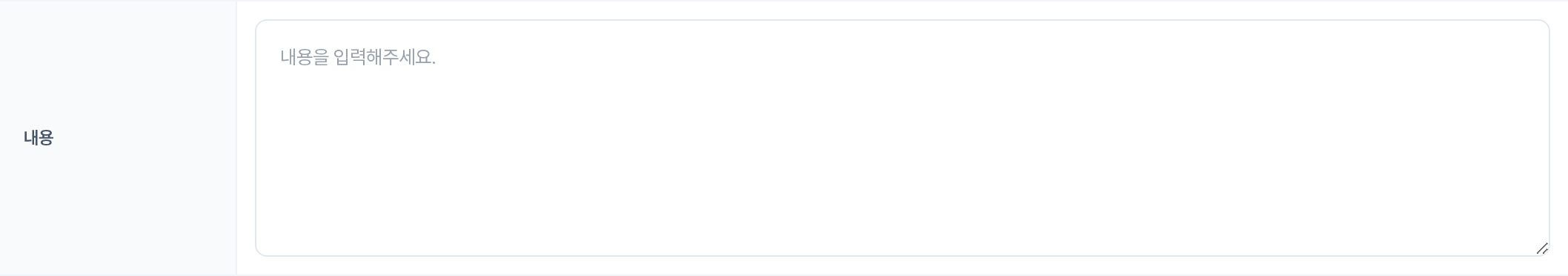1568x276 pixels.
Task: Select the resize grabber on the text box
Action: click(x=1541, y=249)
